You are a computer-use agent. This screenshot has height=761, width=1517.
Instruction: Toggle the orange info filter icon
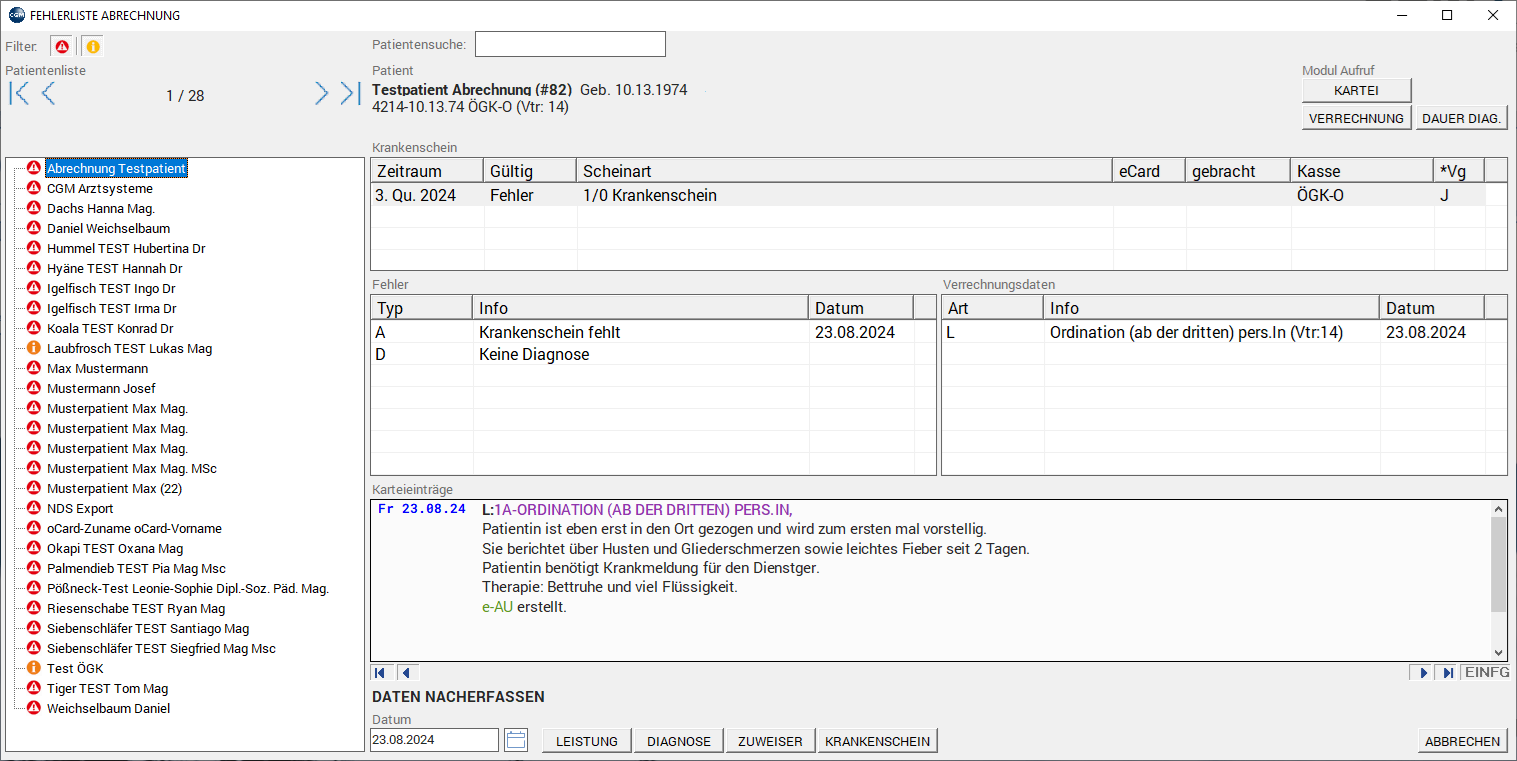[92, 47]
